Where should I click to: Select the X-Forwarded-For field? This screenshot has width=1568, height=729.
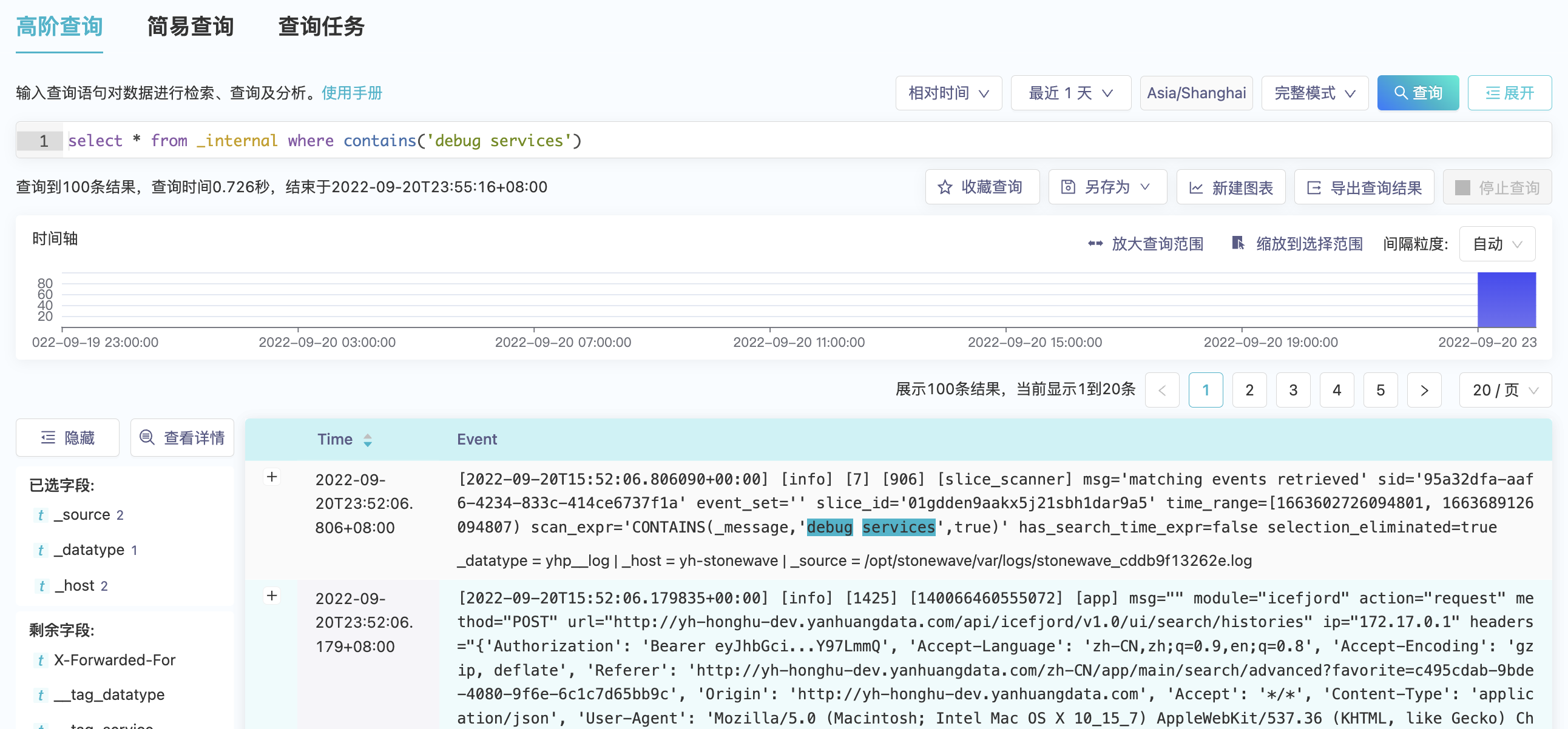tap(115, 660)
